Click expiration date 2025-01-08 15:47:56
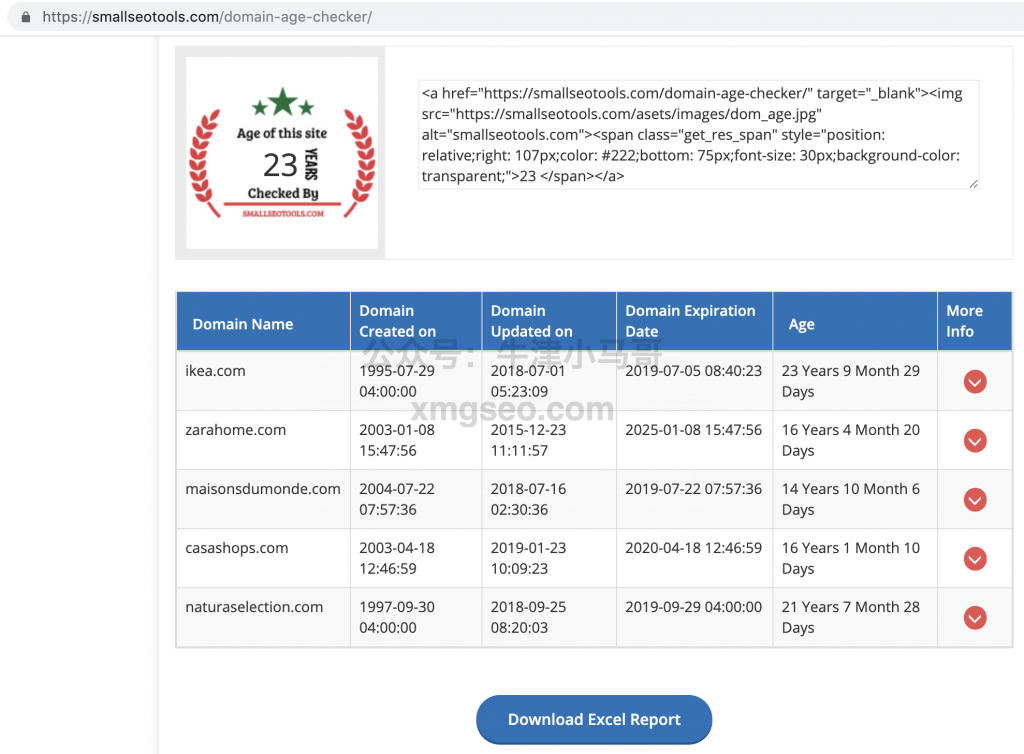Viewport: 1024px width, 754px height. pyautogui.click(x=694, y=430)
